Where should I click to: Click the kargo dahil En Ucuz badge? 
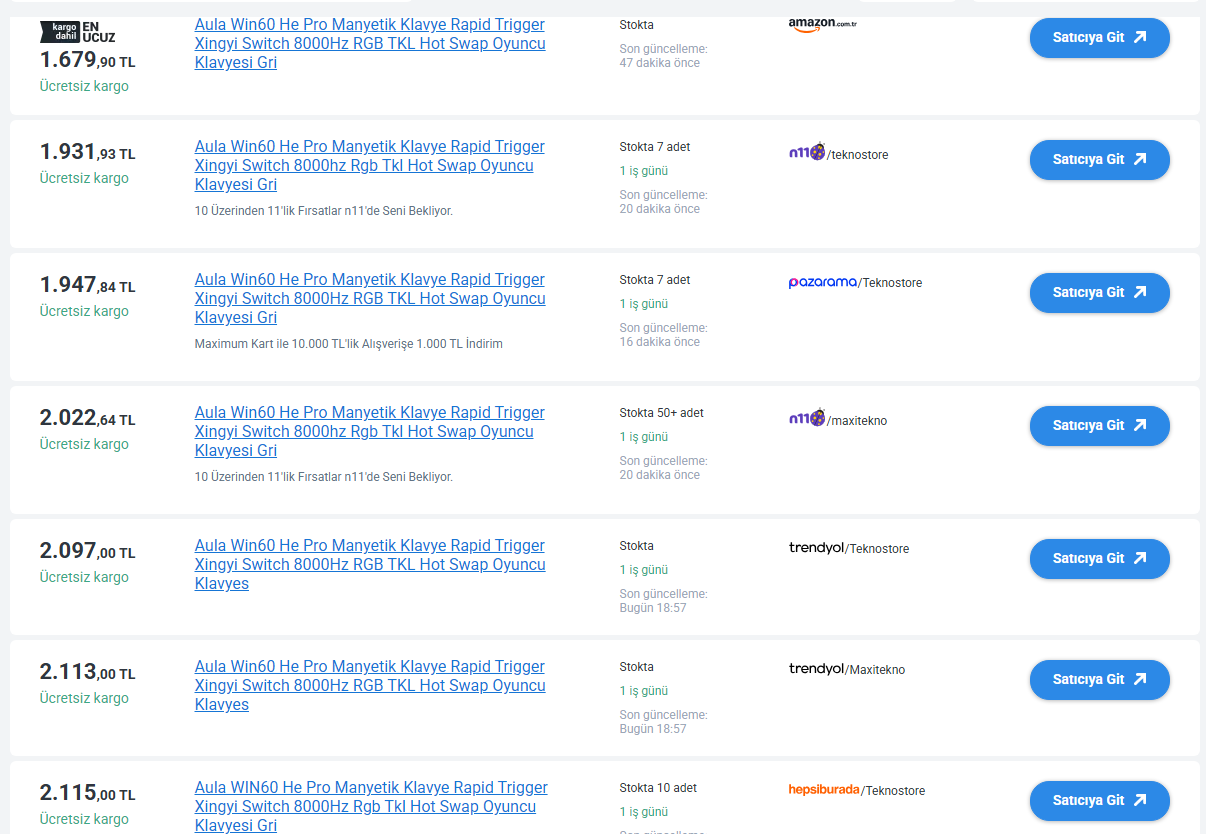pos(77,31)
